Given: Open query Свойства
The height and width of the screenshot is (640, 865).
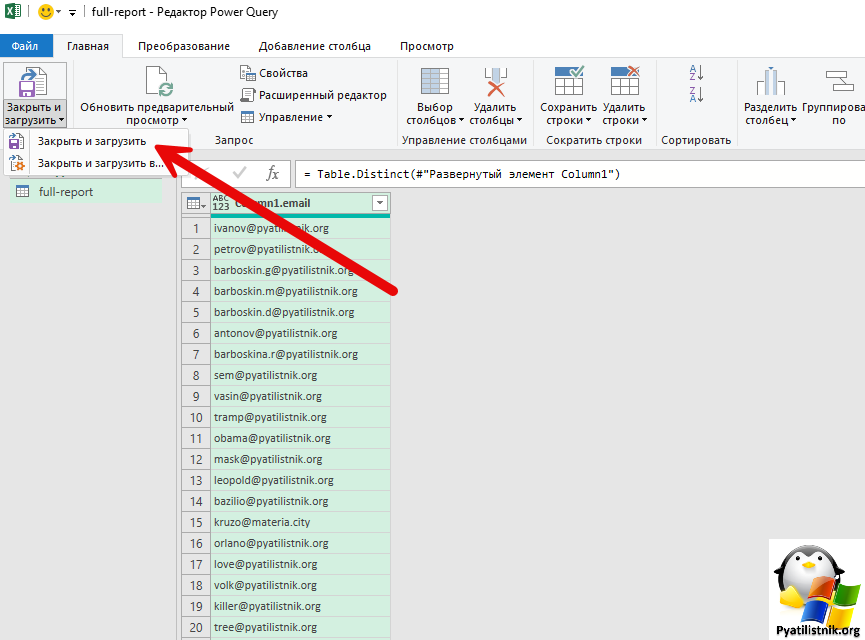Looking at the screenshot, I should pos(274,73).
